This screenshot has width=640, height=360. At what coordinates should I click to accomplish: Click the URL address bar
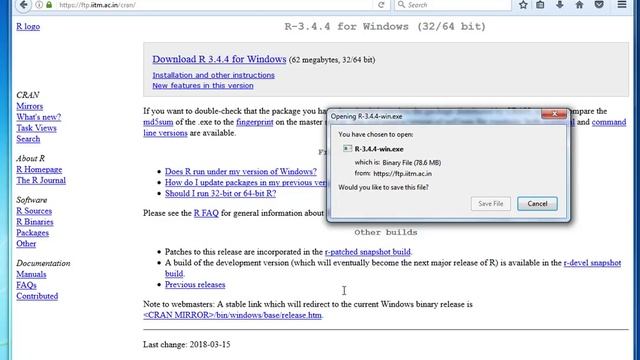click(x=212, y=5)
